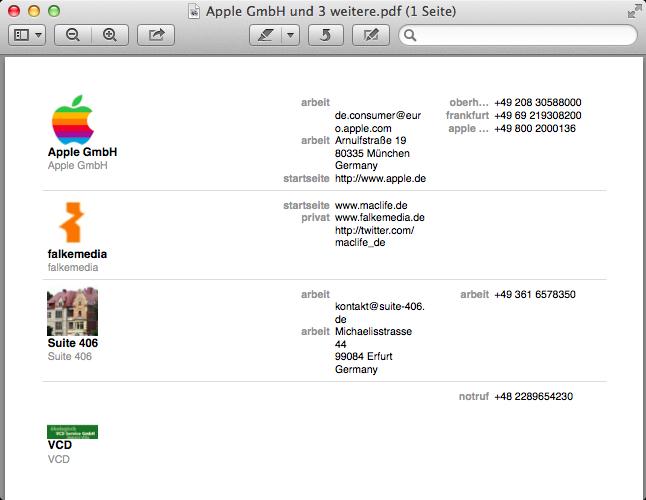Click the 99084 Erfurt text
The height and width of the screenshot is (500, 646).
pos(363,356)
